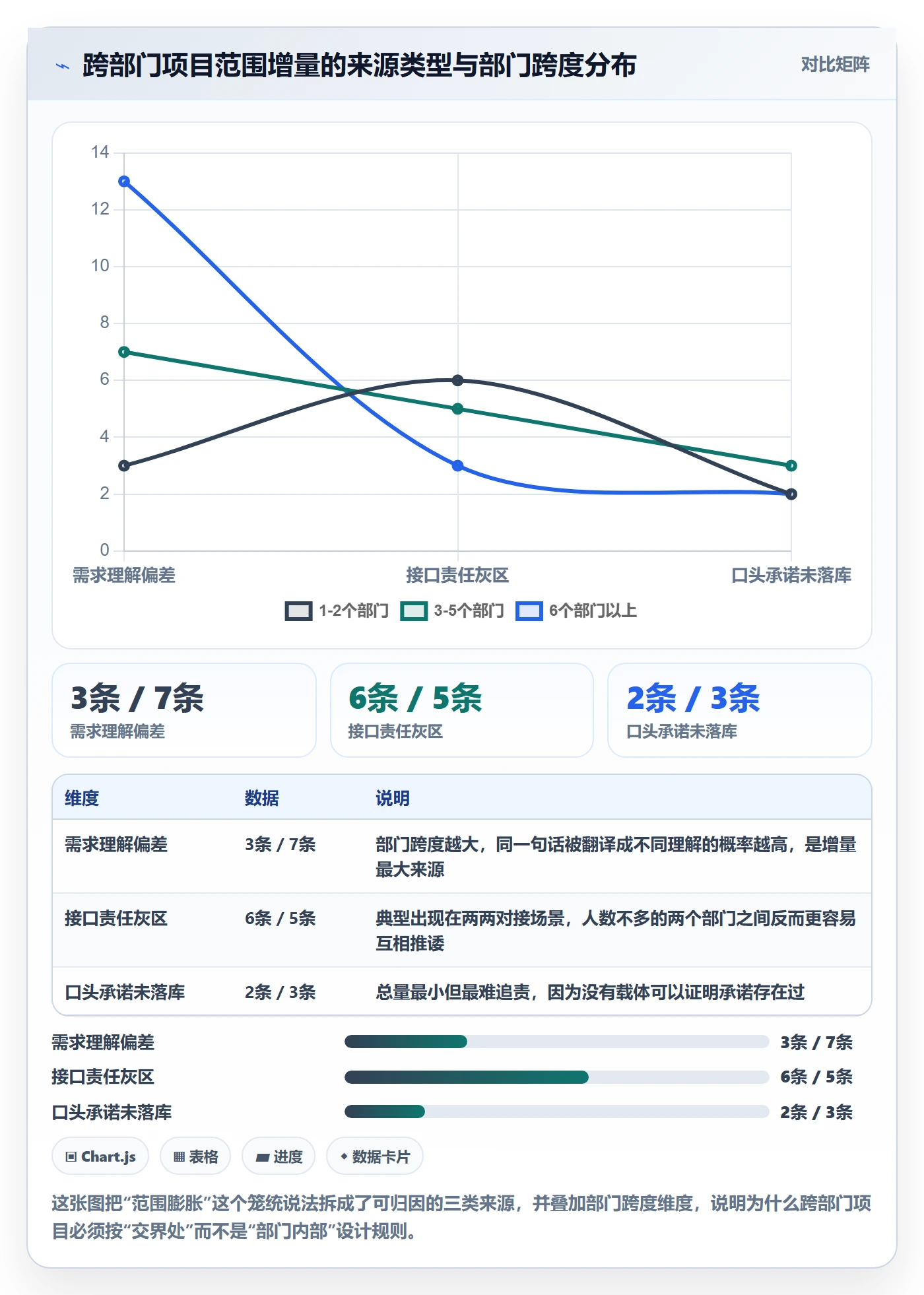Select table cell 口头承诺未落库
The image size is (924, 1295).
(125, 992)
